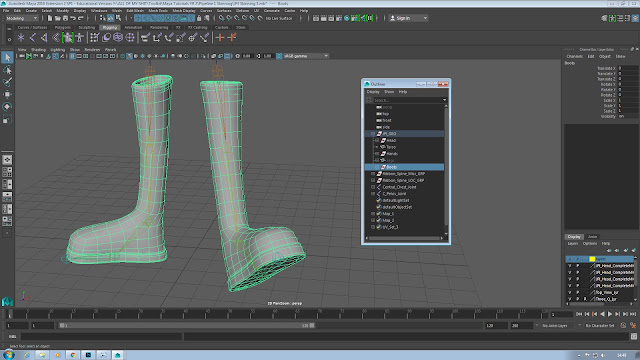Toggle the viewport grid display icon

(72, 56)
